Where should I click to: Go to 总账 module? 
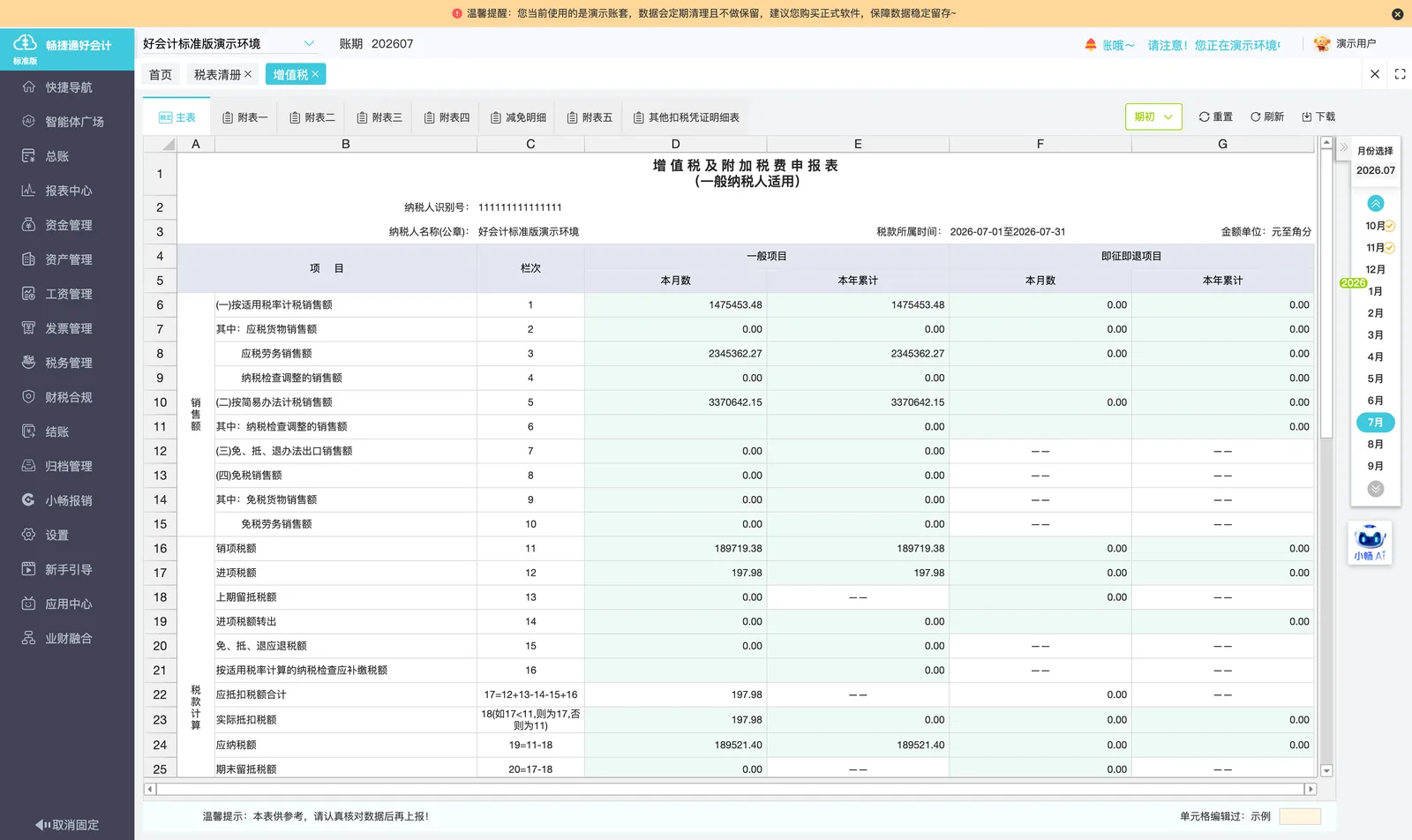68,156
